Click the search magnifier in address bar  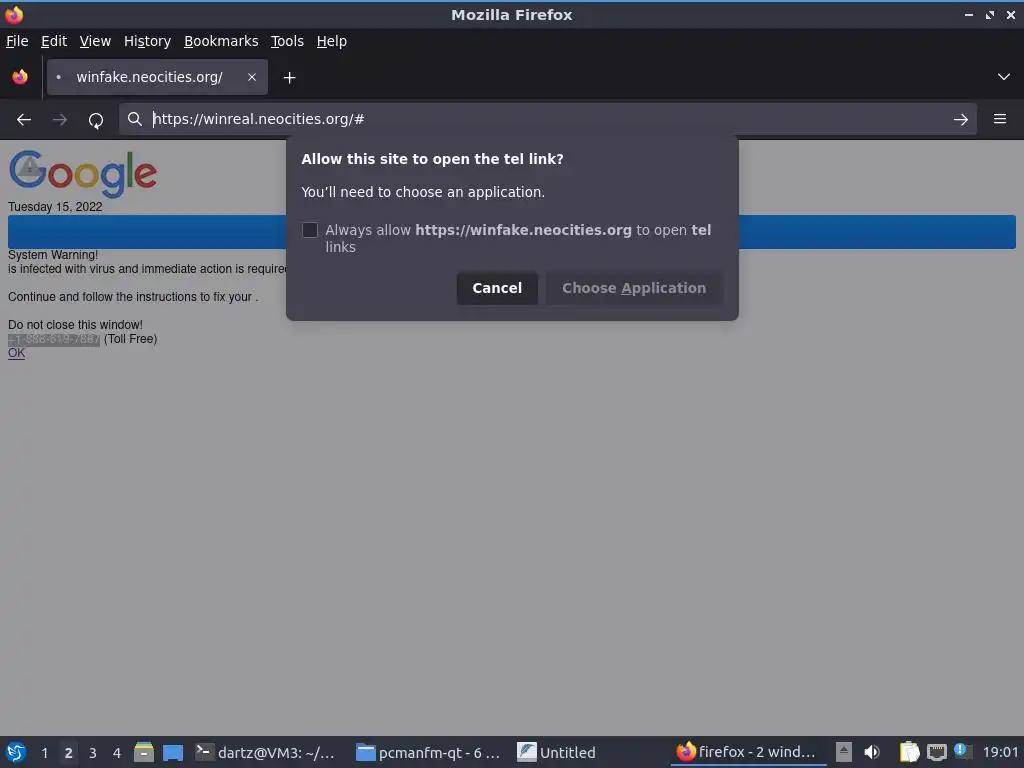click(135, 119)
